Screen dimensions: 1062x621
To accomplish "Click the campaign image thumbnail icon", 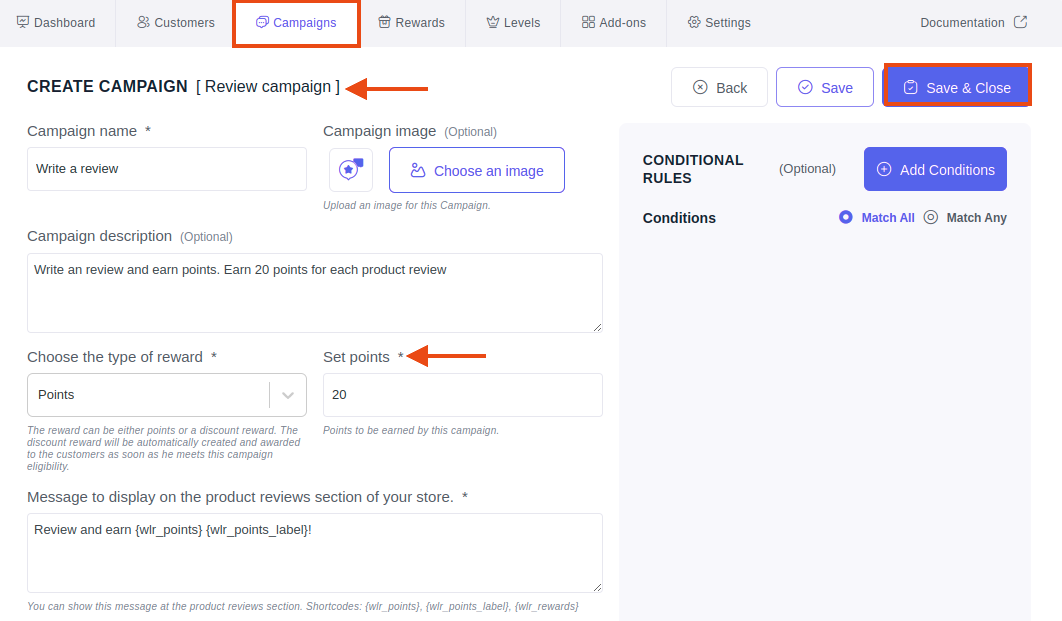I will [x=351, y=170].
